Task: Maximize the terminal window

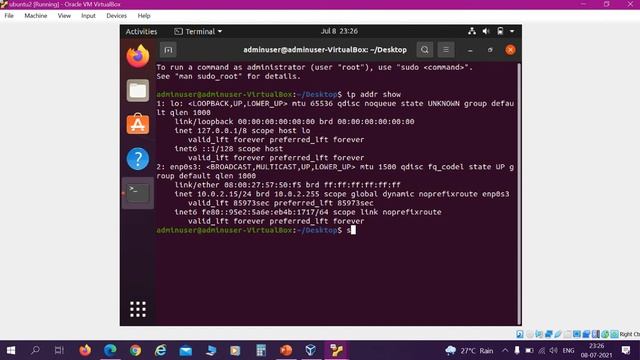Action: [x=490, y=50]
